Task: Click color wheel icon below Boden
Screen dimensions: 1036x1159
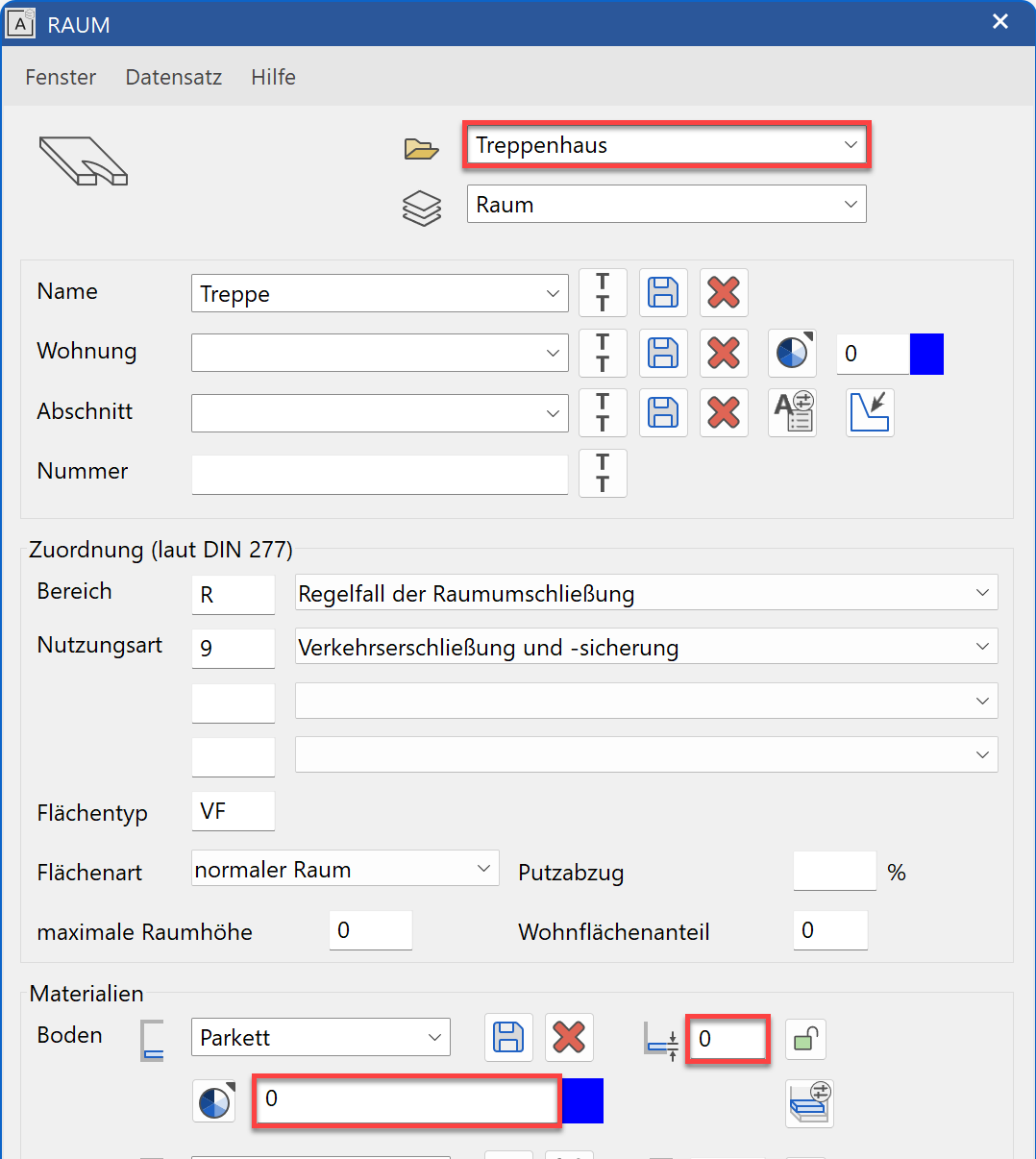Action: point(215,1101)
